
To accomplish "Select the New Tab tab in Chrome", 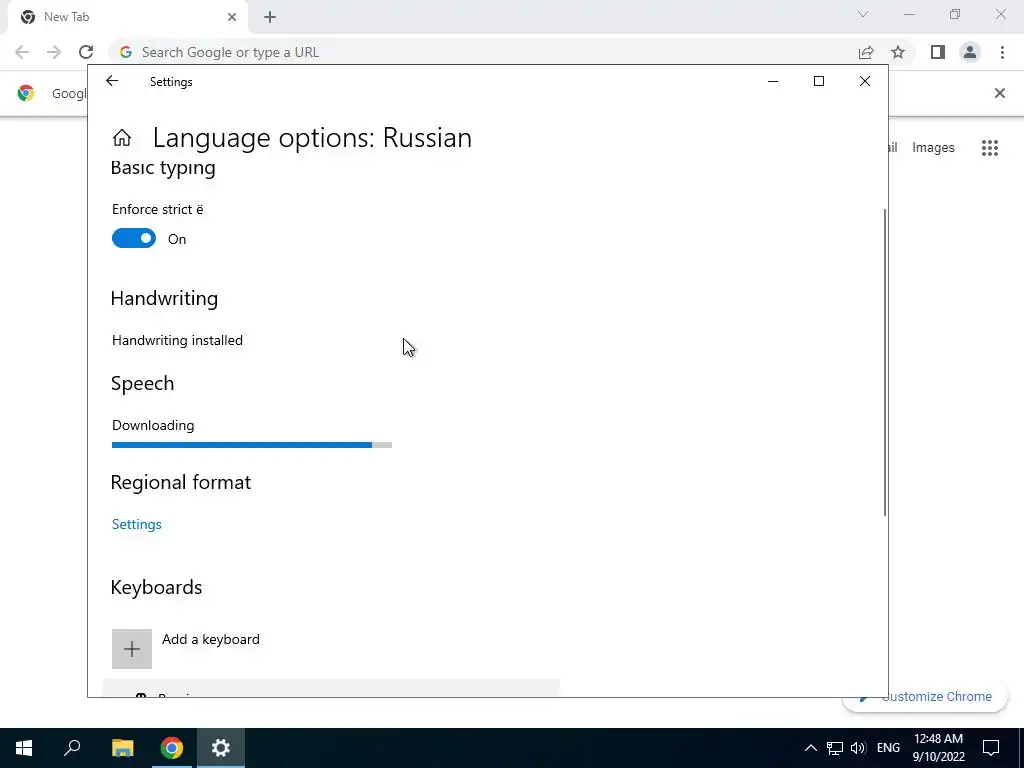I will (x=127, y=17).
